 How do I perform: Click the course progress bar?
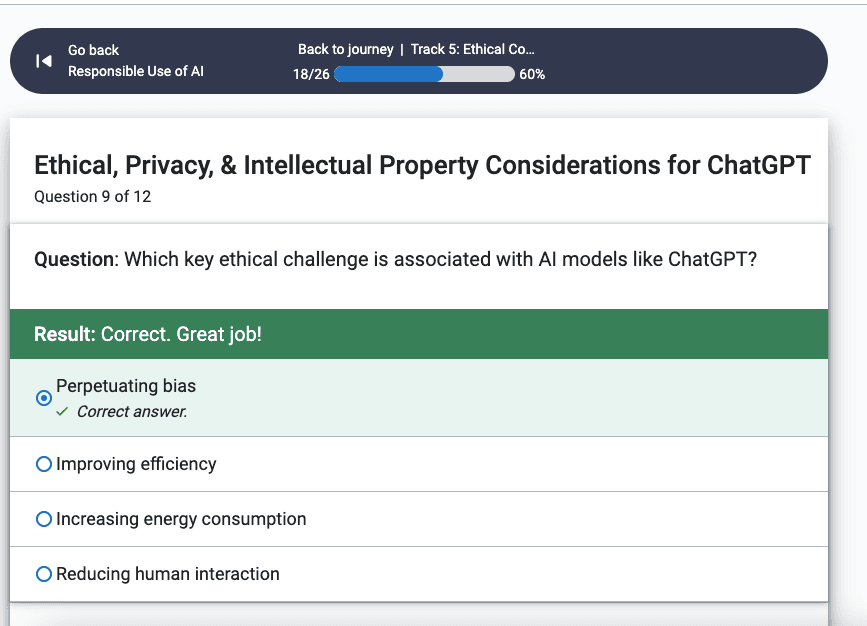[424, 74]
